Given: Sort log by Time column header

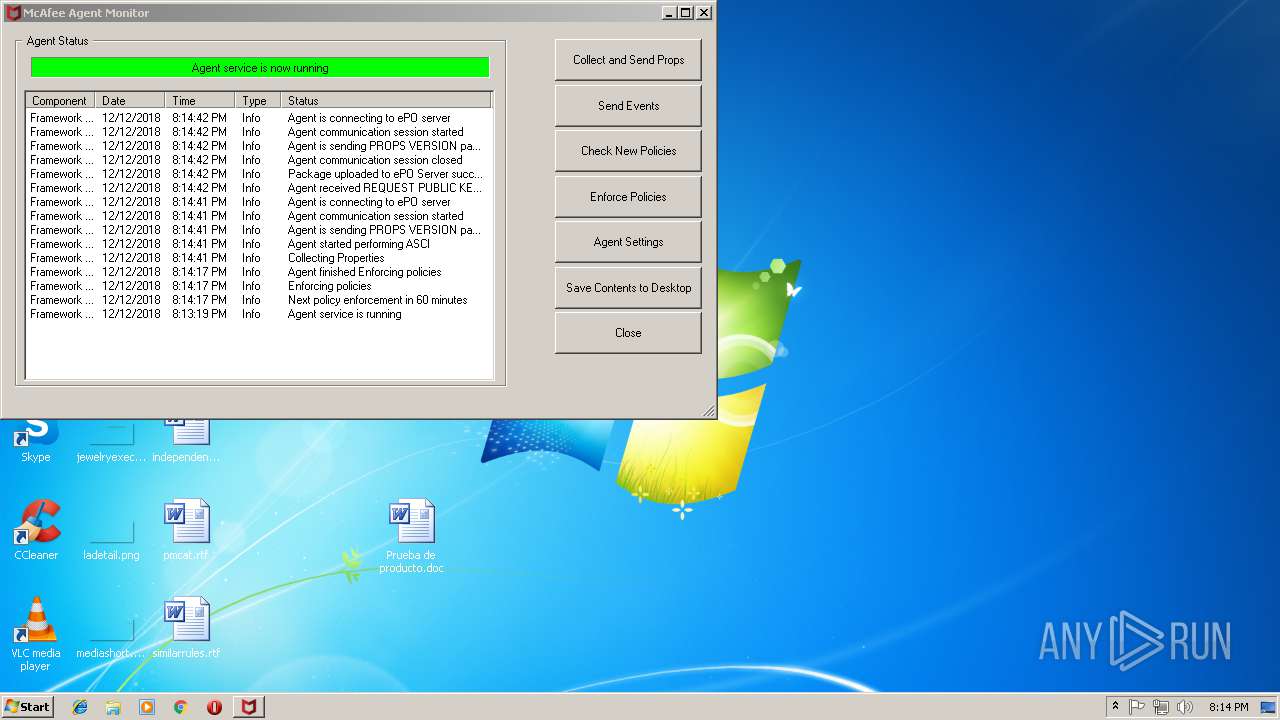Looking at the screenshot, I should [200, 101].
